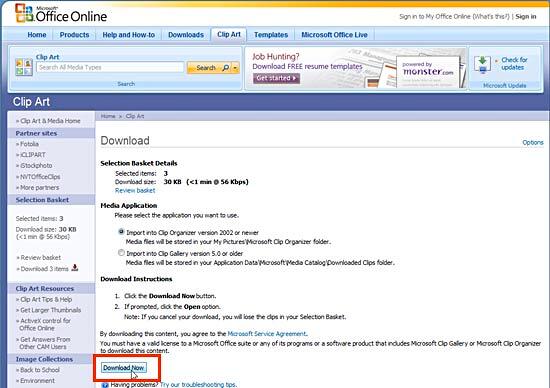Open Clip Art Tips & Help link
The width and height of the screenshot is (550, 388).
coord(46,299)
